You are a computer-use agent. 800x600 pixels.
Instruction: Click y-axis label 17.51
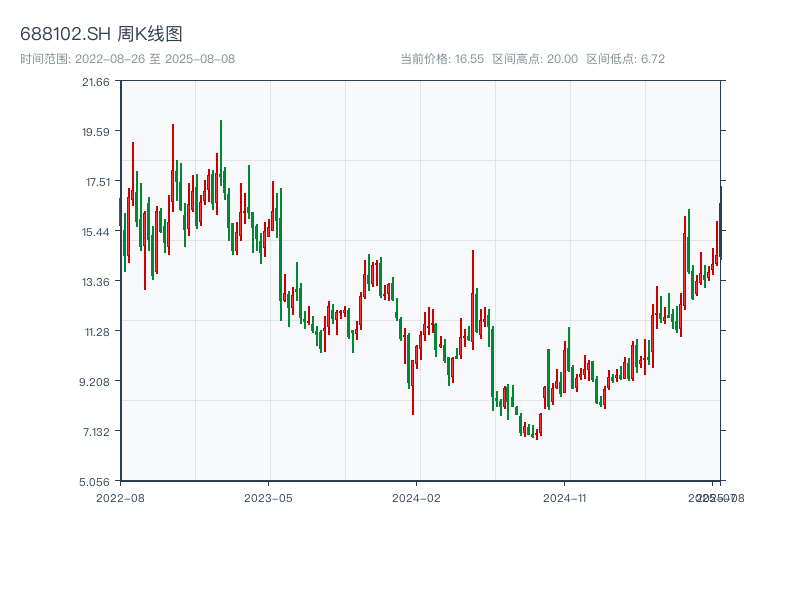97,182
